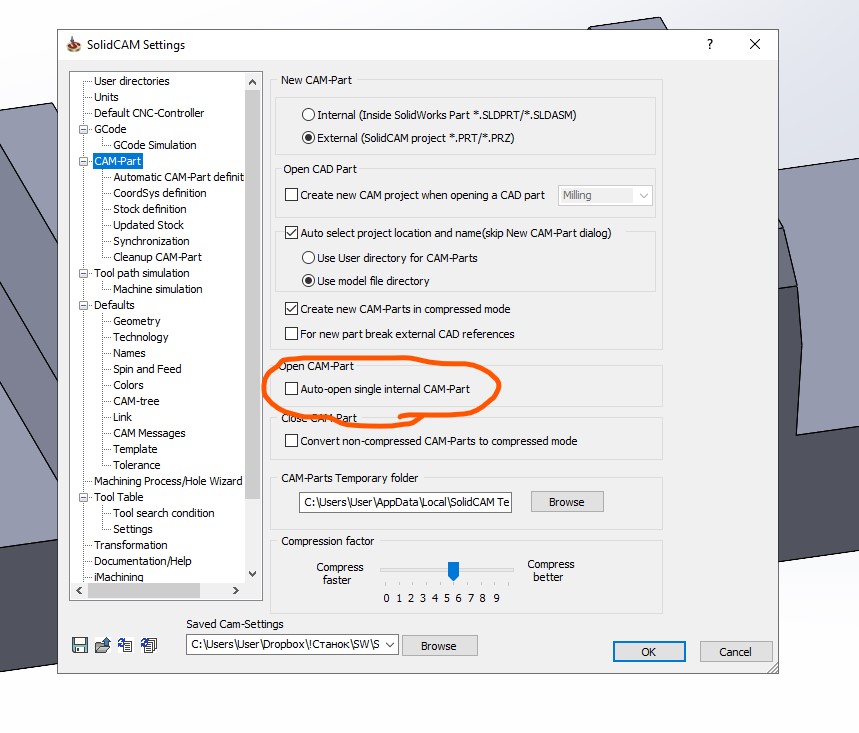
Task: Open Synchronization settings page
Action: [x=151, y=241]
